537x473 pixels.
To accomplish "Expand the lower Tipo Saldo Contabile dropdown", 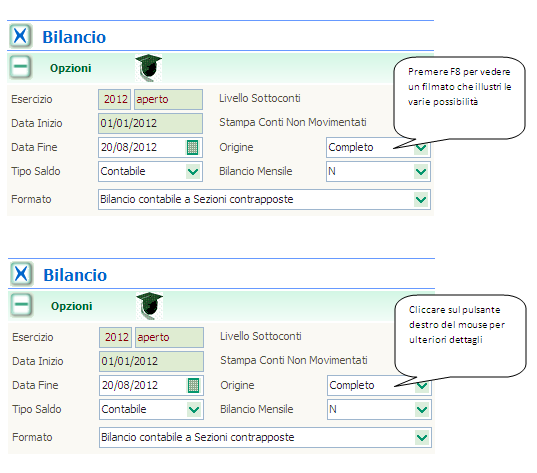I will pos(194,410).
